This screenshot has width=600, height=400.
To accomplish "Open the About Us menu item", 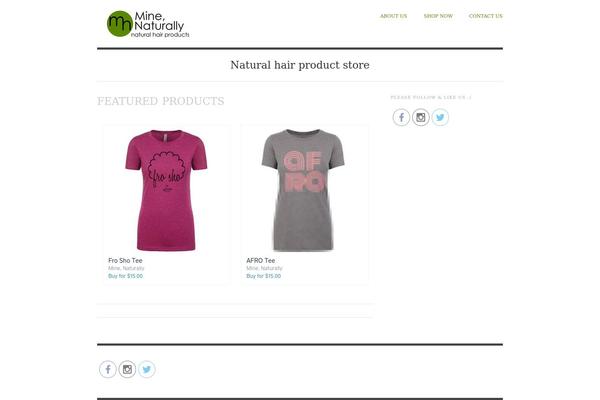I will [x=393, y=16].
